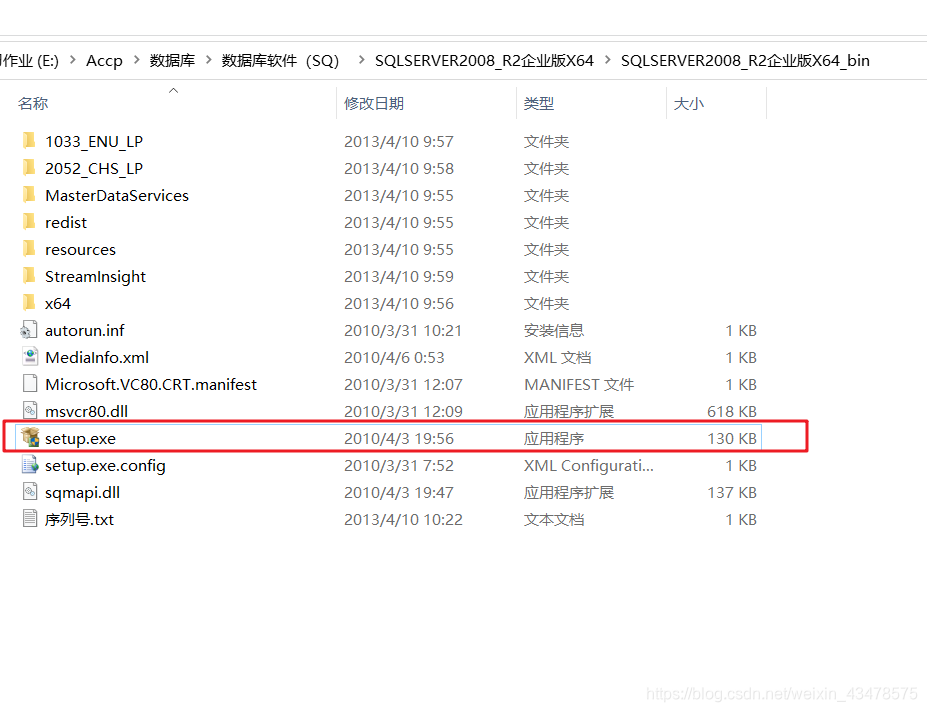Click the redist folder icon
Image resolution: width=927 pixels, height=712 pixels.
point(29,222)
